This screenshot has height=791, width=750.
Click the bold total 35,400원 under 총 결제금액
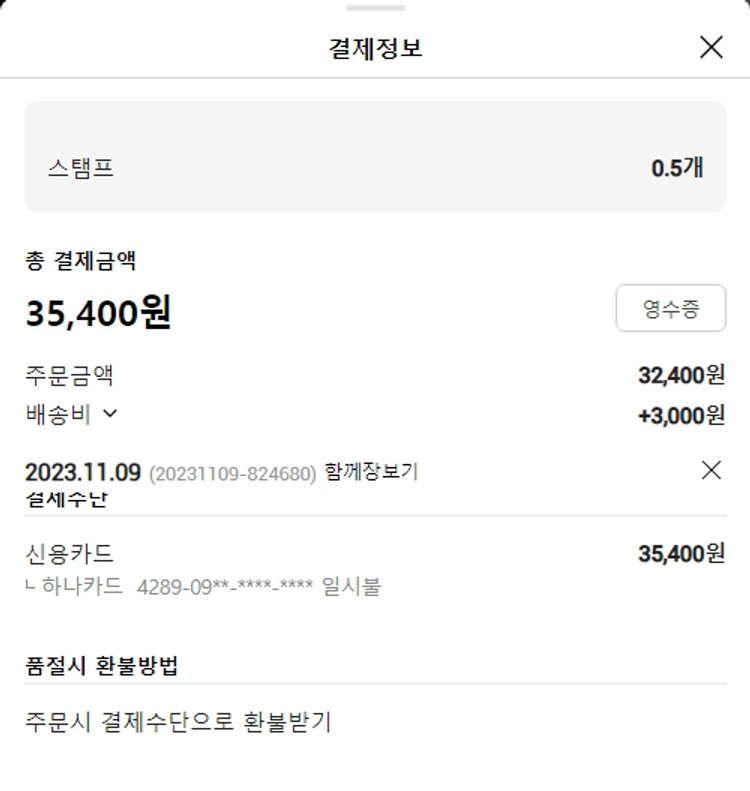pyautogui.click(x=98, y=314)
